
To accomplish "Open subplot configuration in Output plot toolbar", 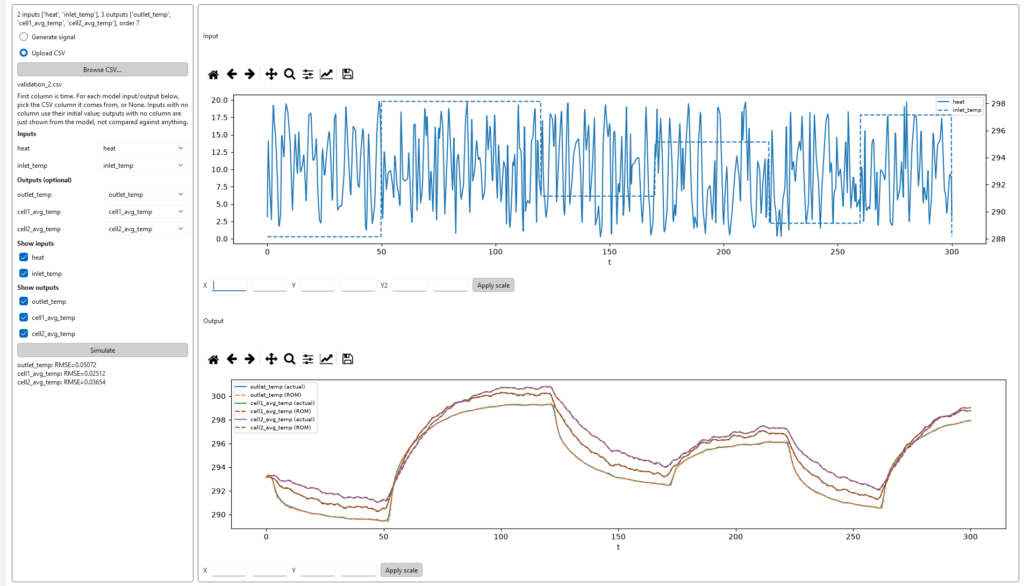I will coord(308,359).
